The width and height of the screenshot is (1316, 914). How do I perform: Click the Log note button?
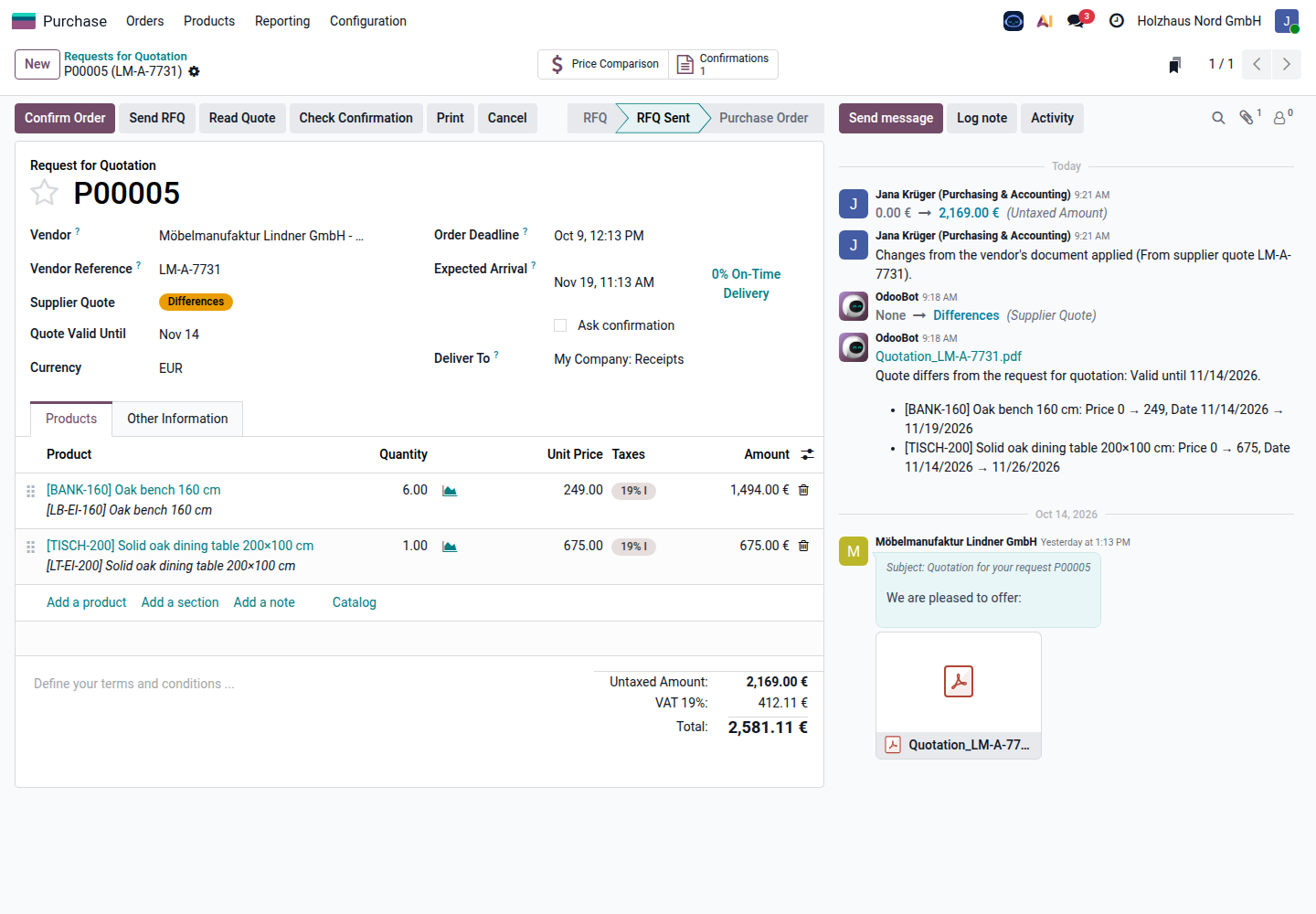pos(982,118)
